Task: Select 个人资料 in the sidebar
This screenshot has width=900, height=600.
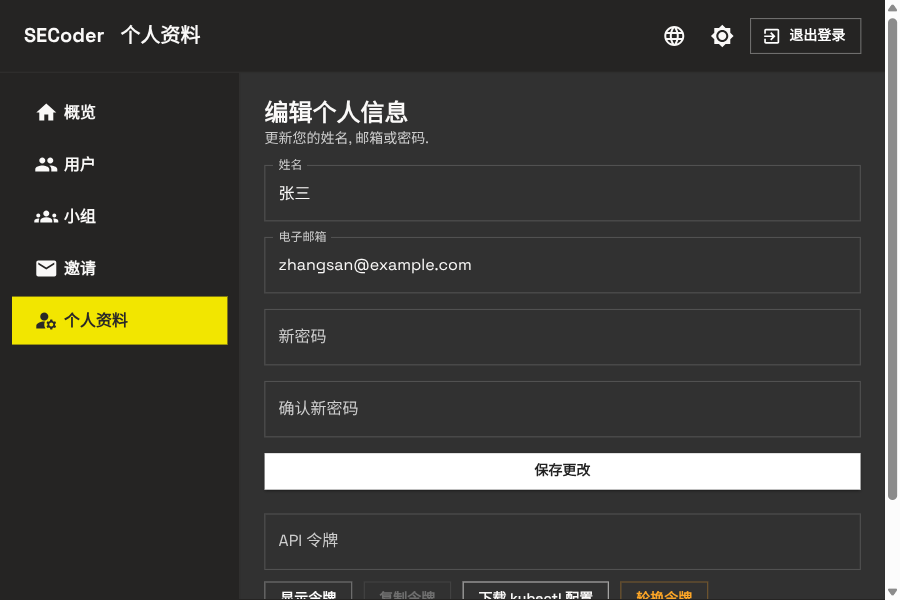Action: 119,320
